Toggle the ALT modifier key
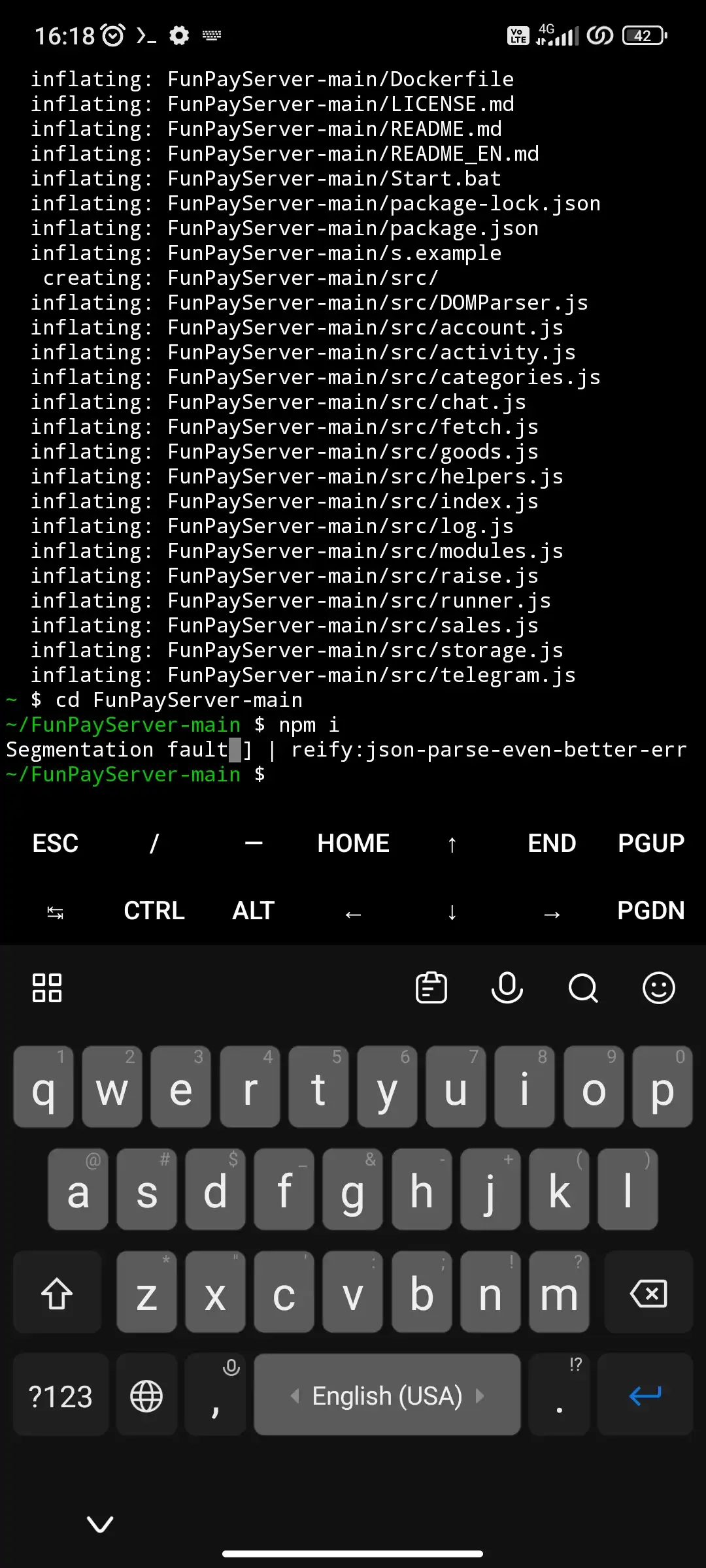The image size is (706, 1568). pos(254,911)
